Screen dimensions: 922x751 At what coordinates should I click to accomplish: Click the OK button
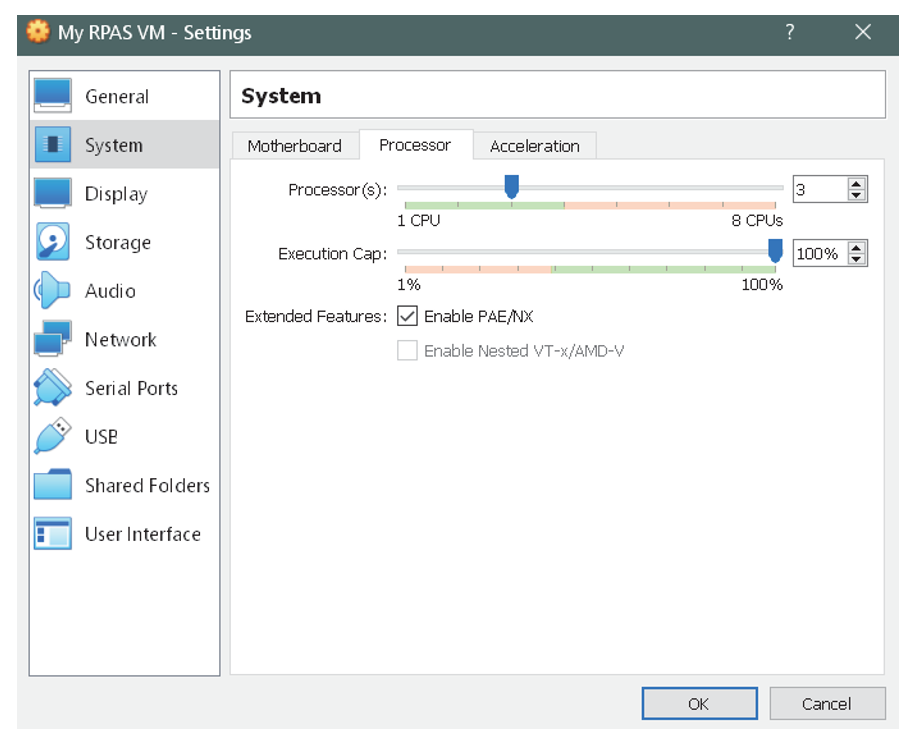tap(699, 703)
